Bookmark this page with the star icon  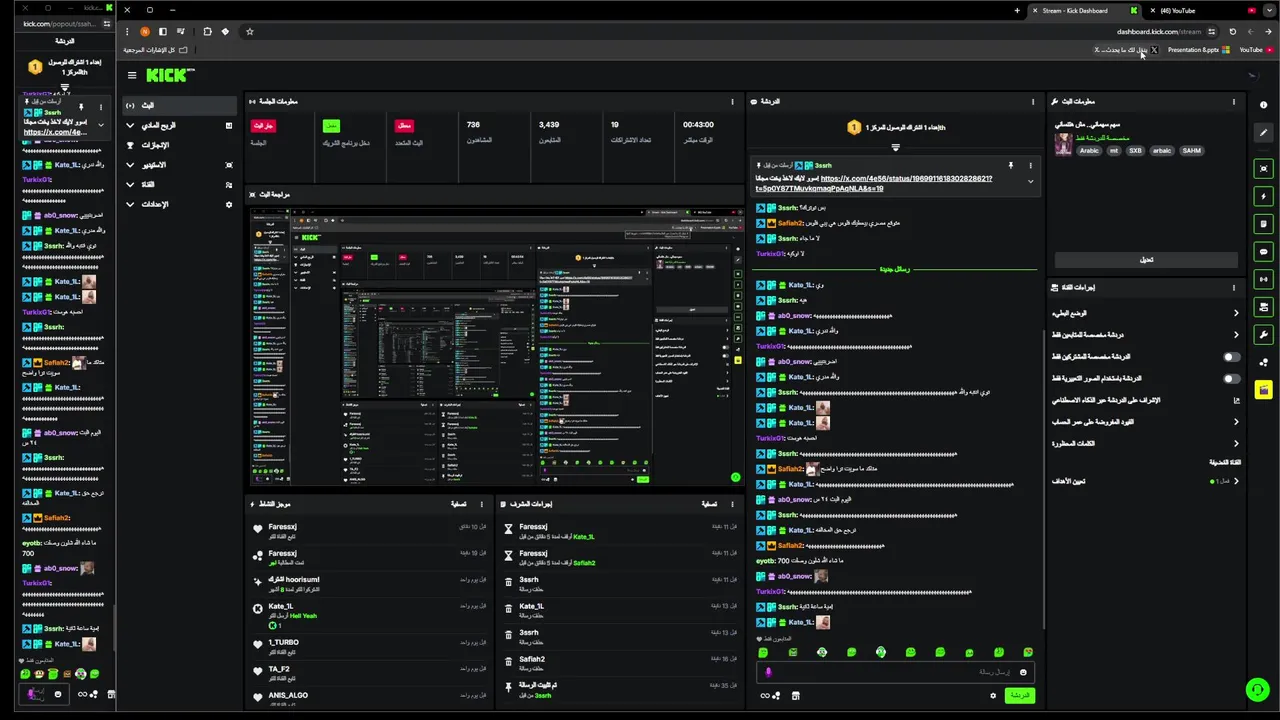pos(250,31)
